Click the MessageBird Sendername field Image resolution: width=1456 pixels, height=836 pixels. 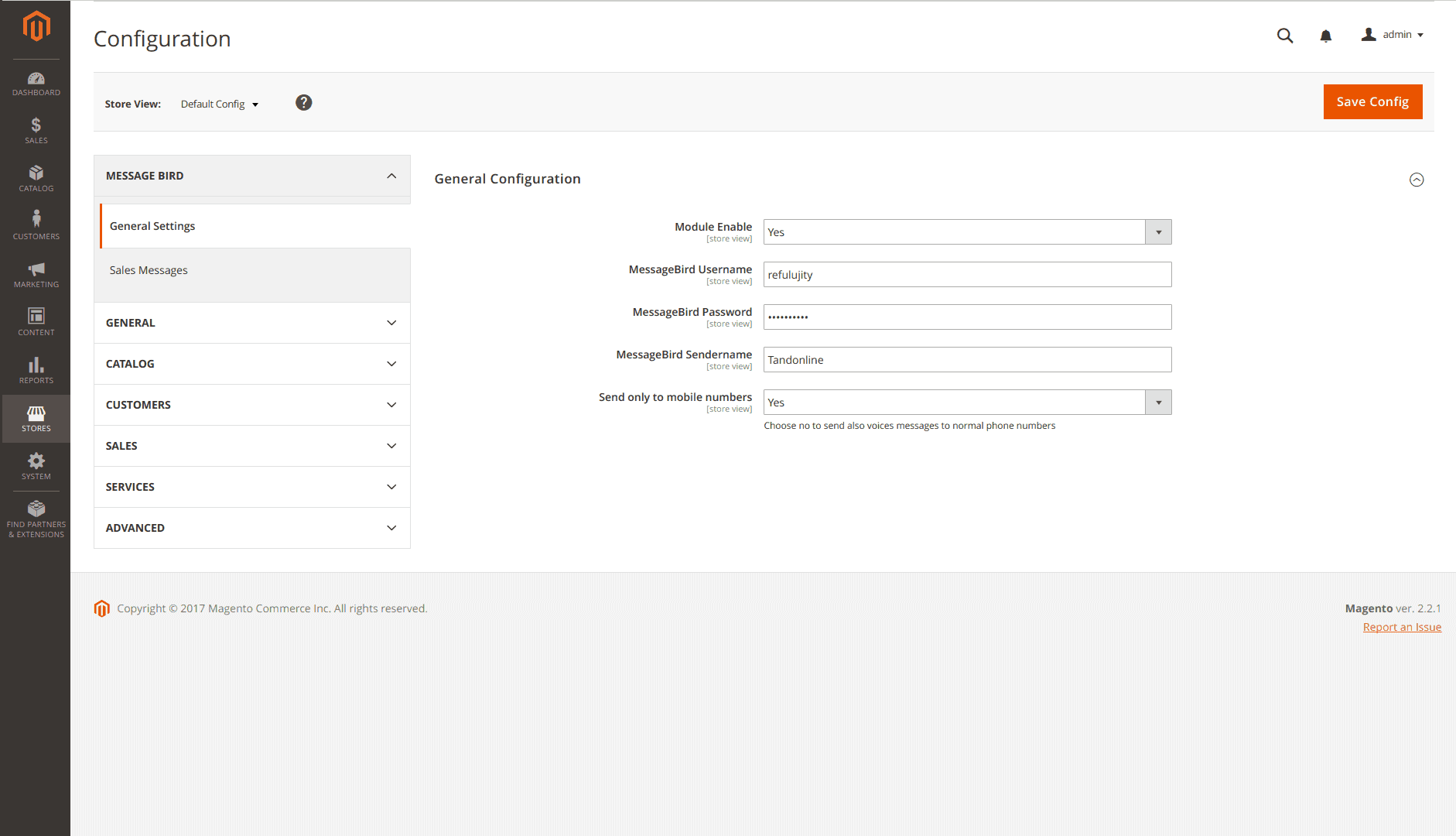pos(967,360)
